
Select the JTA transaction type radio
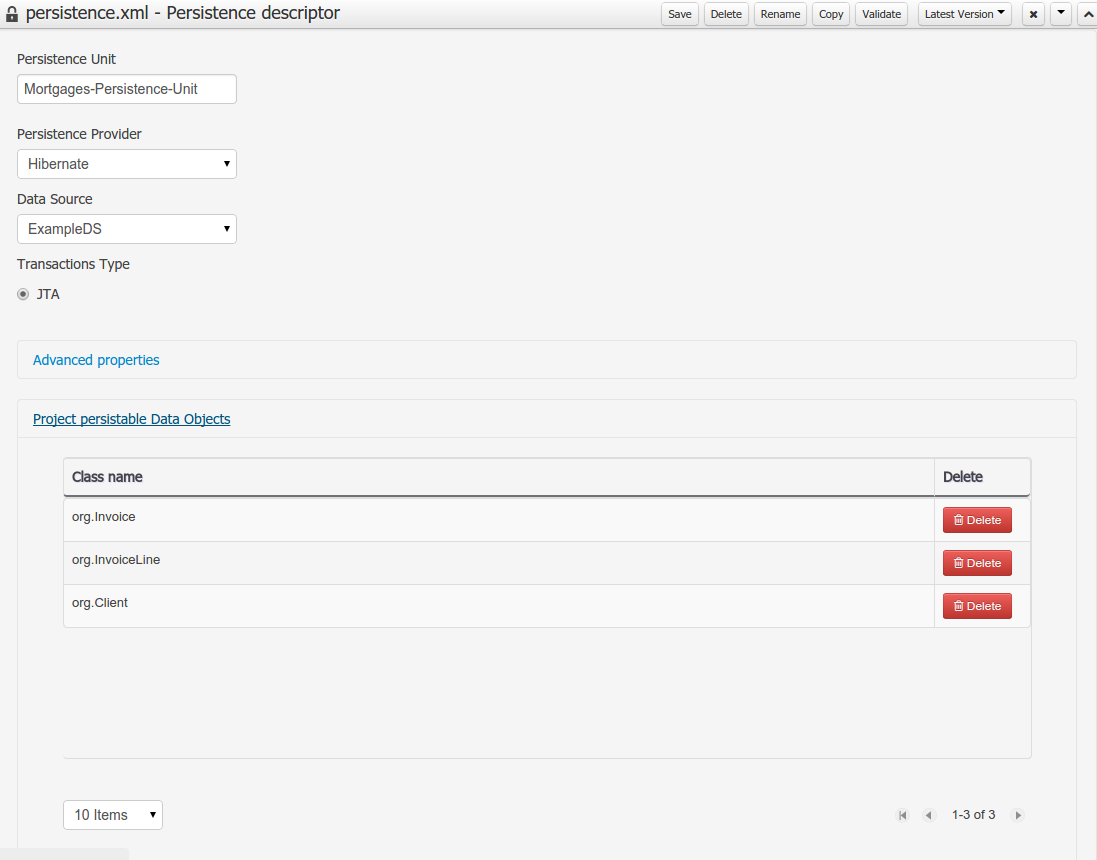point(24,294)
